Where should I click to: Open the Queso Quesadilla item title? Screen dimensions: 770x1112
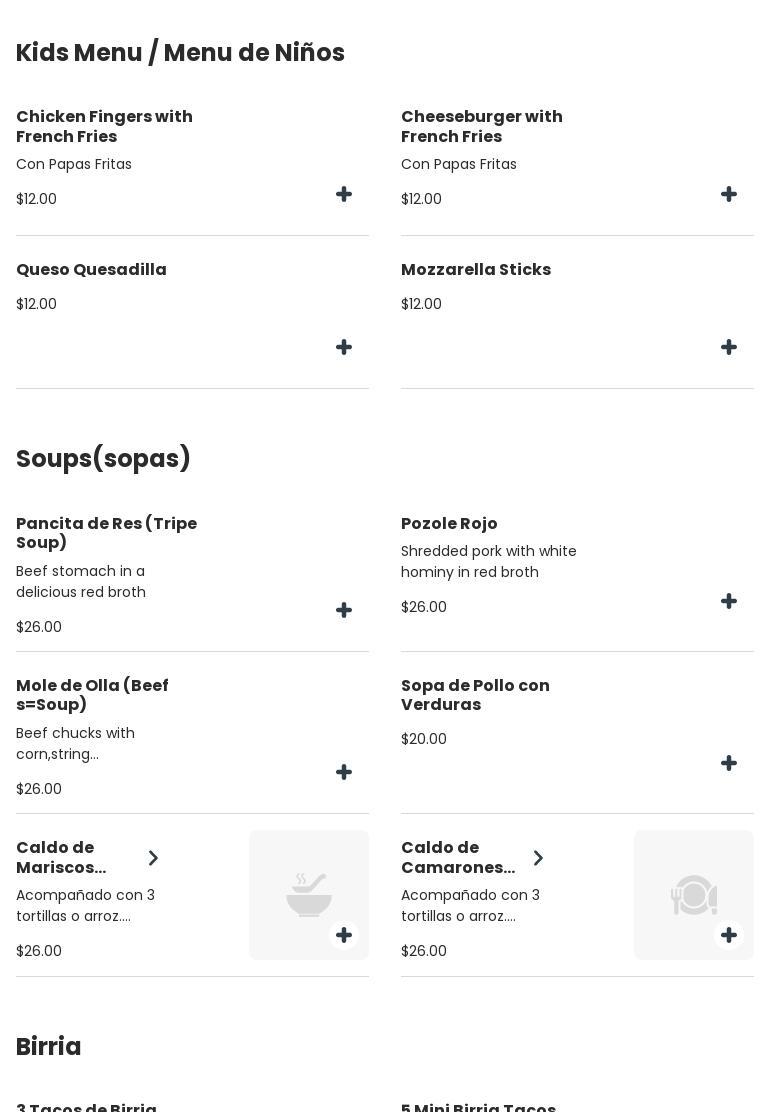91,270
